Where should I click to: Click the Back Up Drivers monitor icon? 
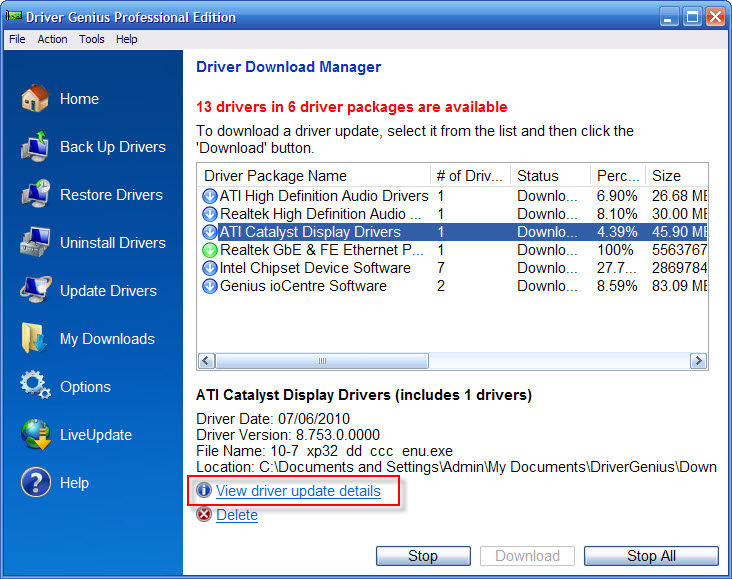click(35, 147)
